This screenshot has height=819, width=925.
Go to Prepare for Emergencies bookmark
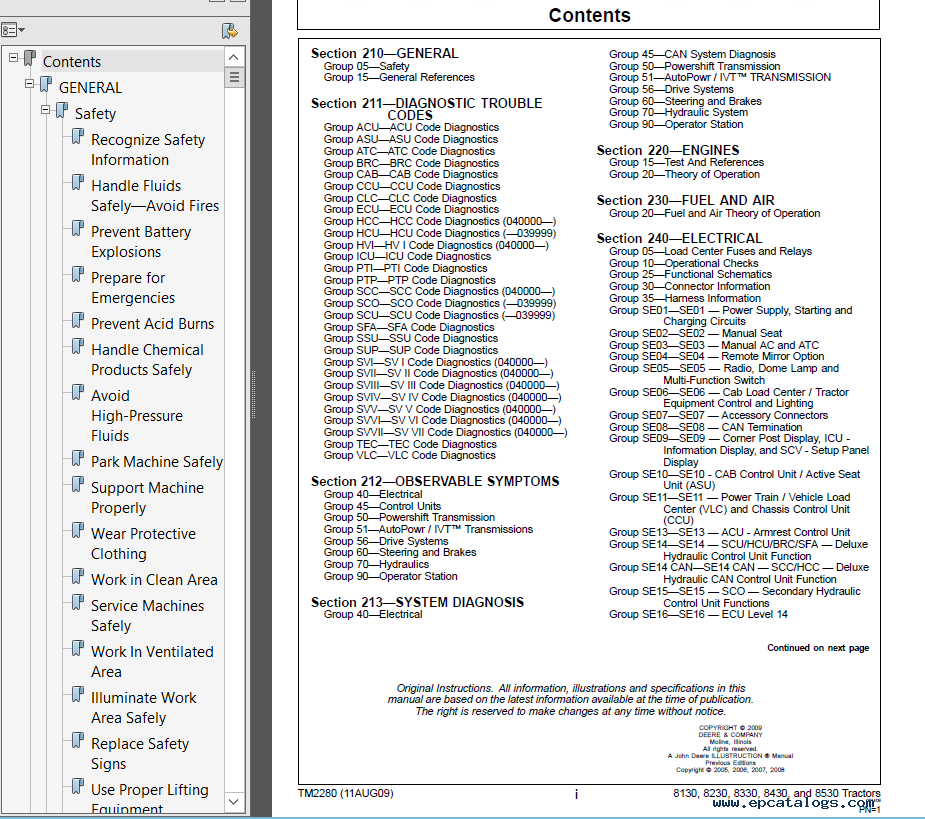133,288
